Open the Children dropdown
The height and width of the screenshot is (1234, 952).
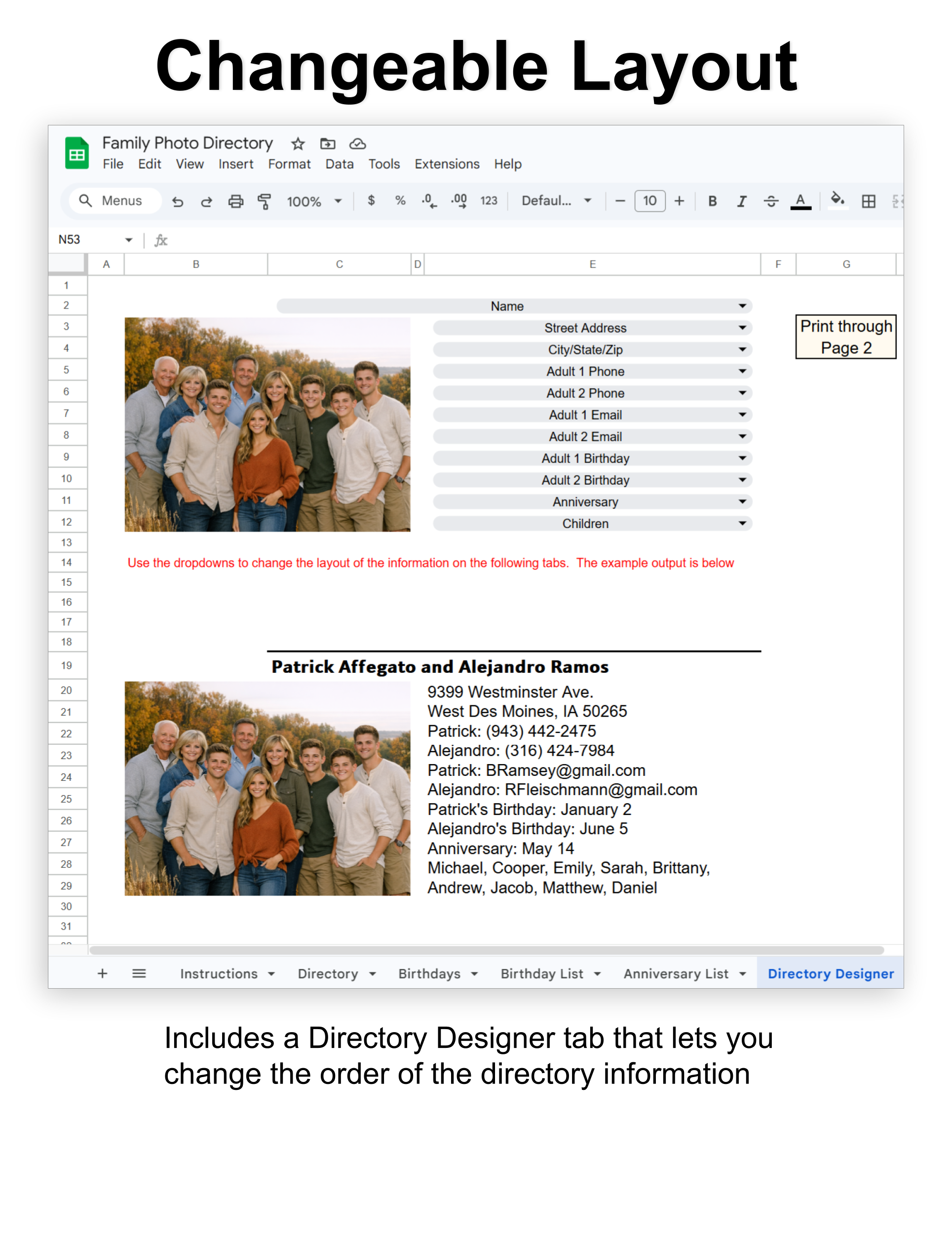(742, 523)
